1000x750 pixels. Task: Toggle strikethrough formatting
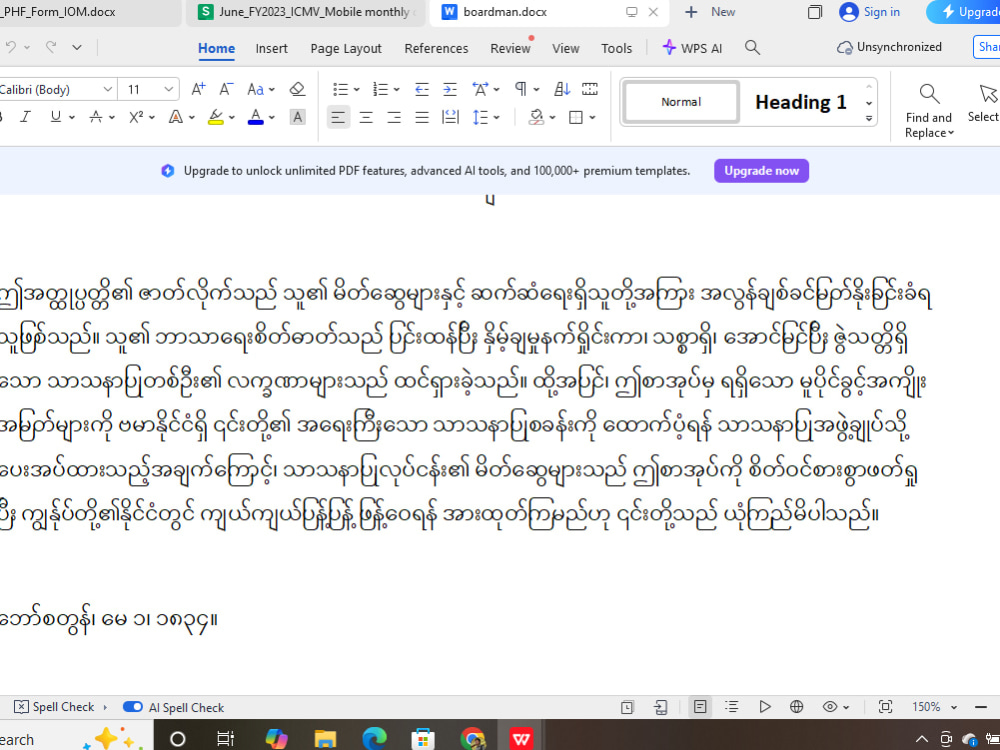(x=96, y=117)
